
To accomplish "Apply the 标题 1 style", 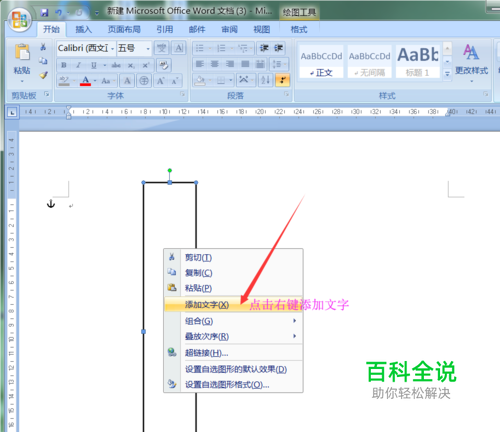I will point(418,61).
